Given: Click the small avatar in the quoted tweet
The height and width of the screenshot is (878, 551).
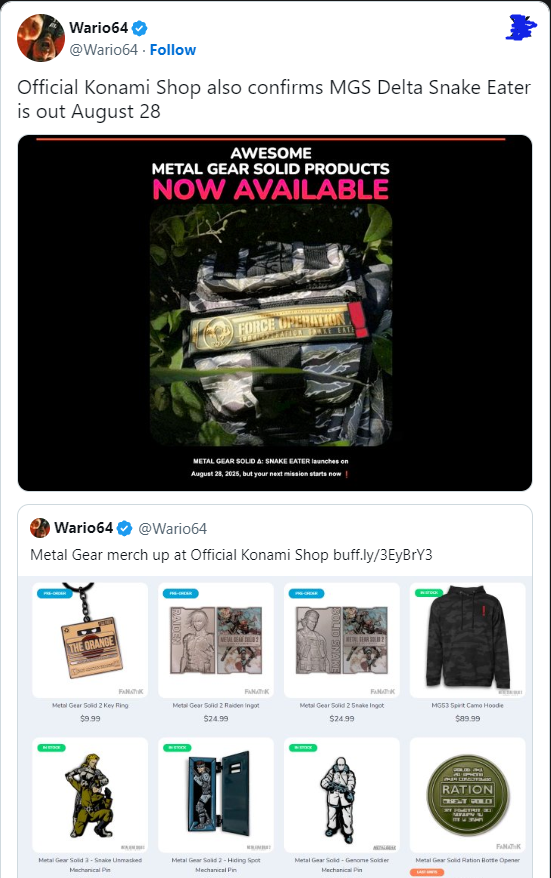Looking at the screenshot, I should 40,527.
